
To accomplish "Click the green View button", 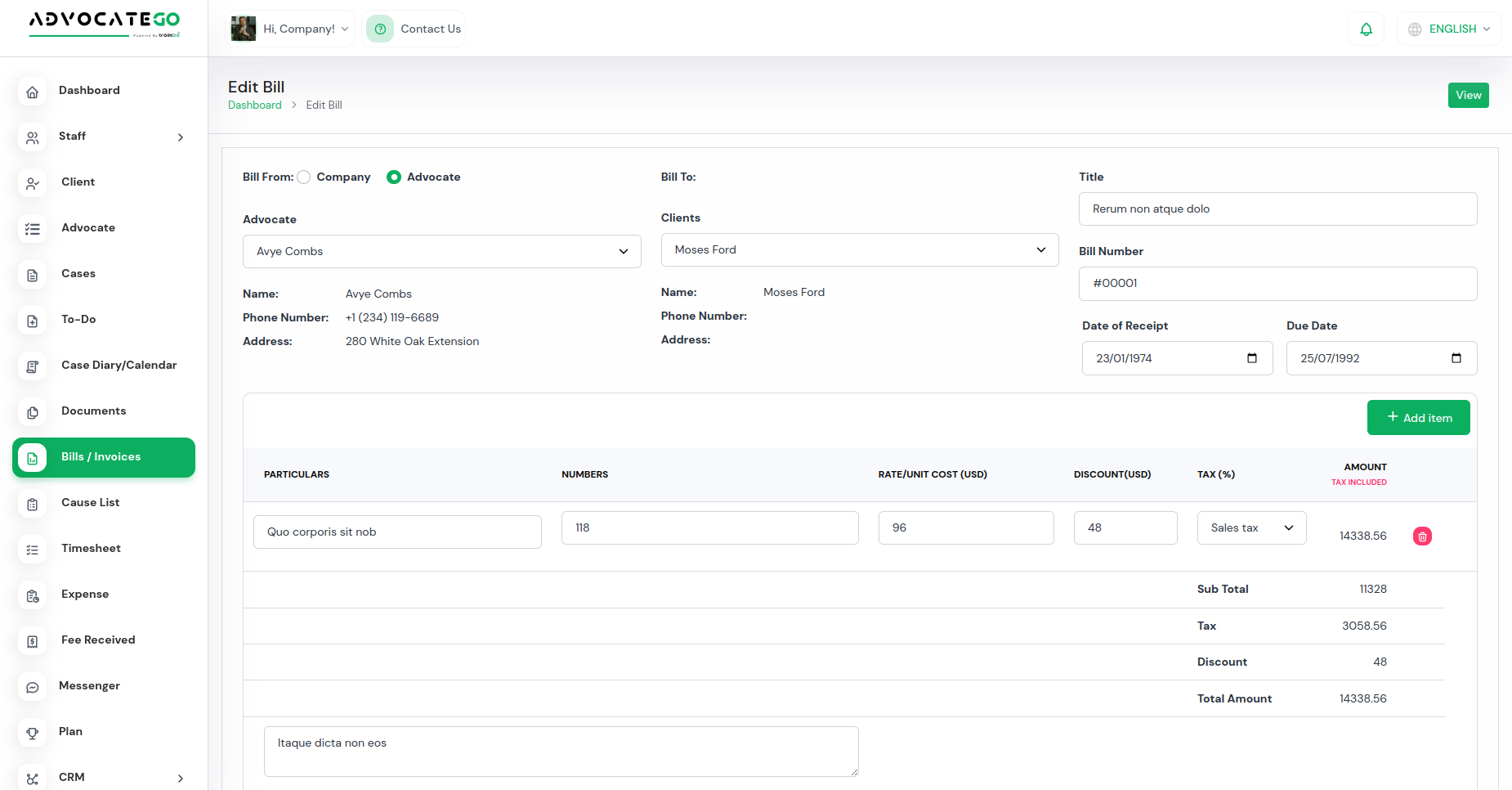I will pos(1468,96).
